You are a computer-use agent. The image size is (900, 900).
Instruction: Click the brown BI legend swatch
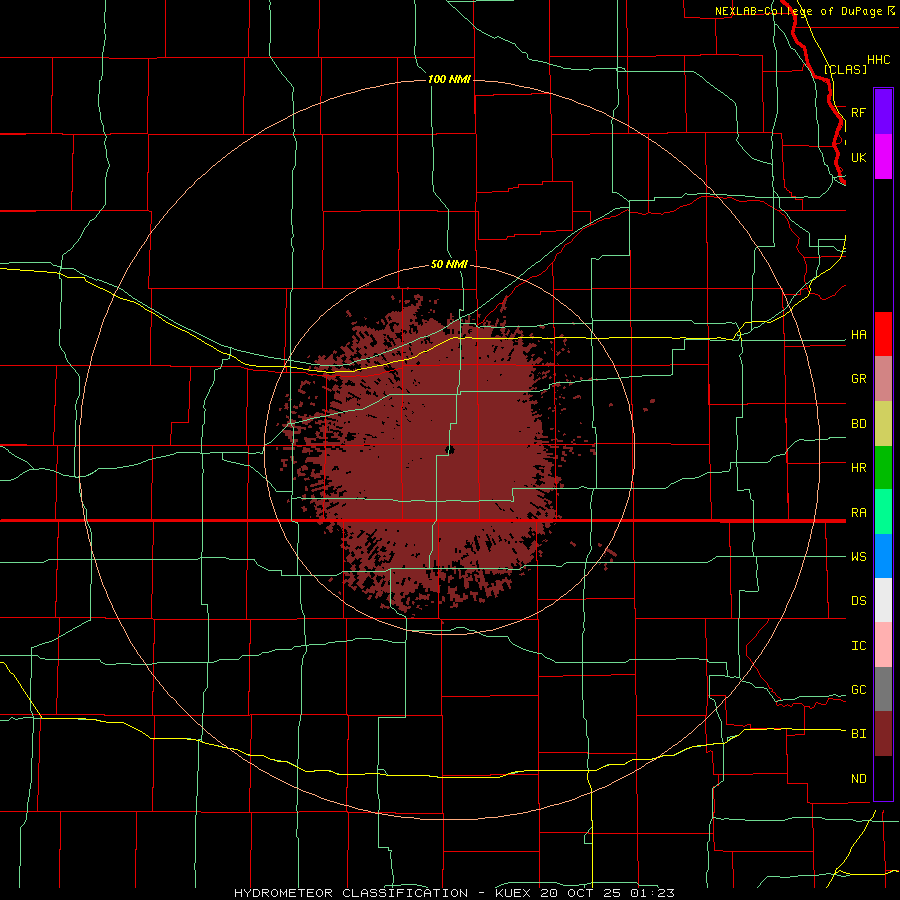[x=883, y=734]
